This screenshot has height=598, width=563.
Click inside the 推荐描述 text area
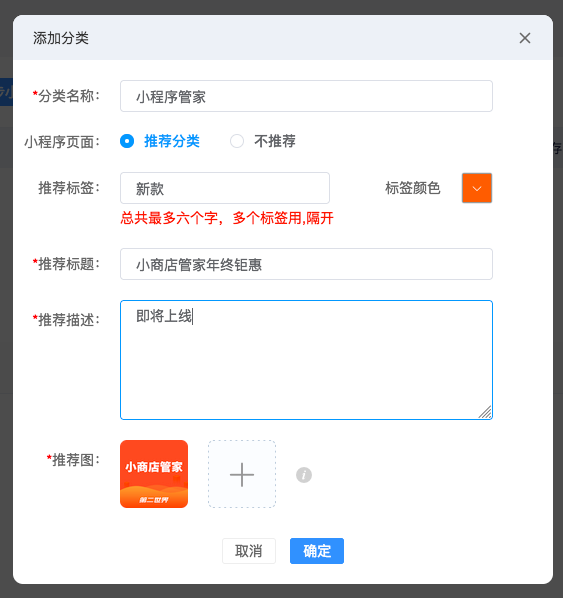(x=306, y=360)
